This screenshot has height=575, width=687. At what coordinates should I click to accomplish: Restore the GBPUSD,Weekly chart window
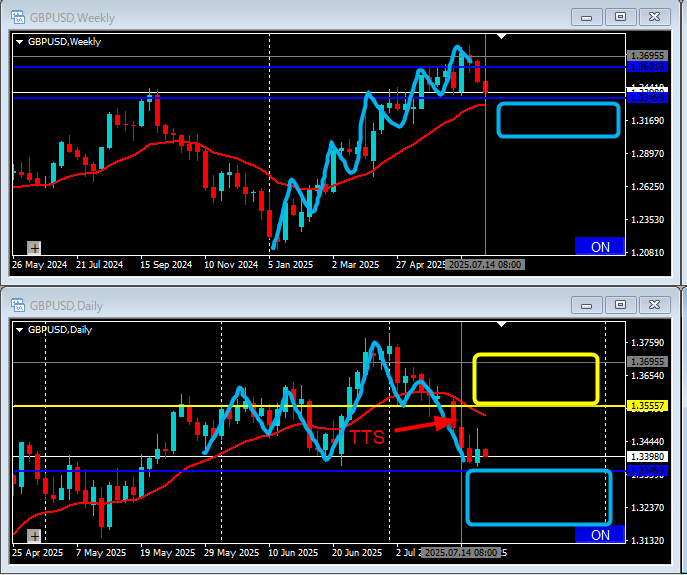620,17
